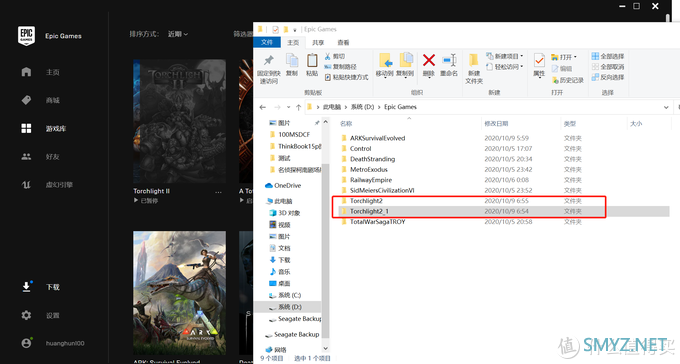Click the New folder icon in ribbon
The image size is (680, 364).
pyautogui.click(x=474, y=60)
